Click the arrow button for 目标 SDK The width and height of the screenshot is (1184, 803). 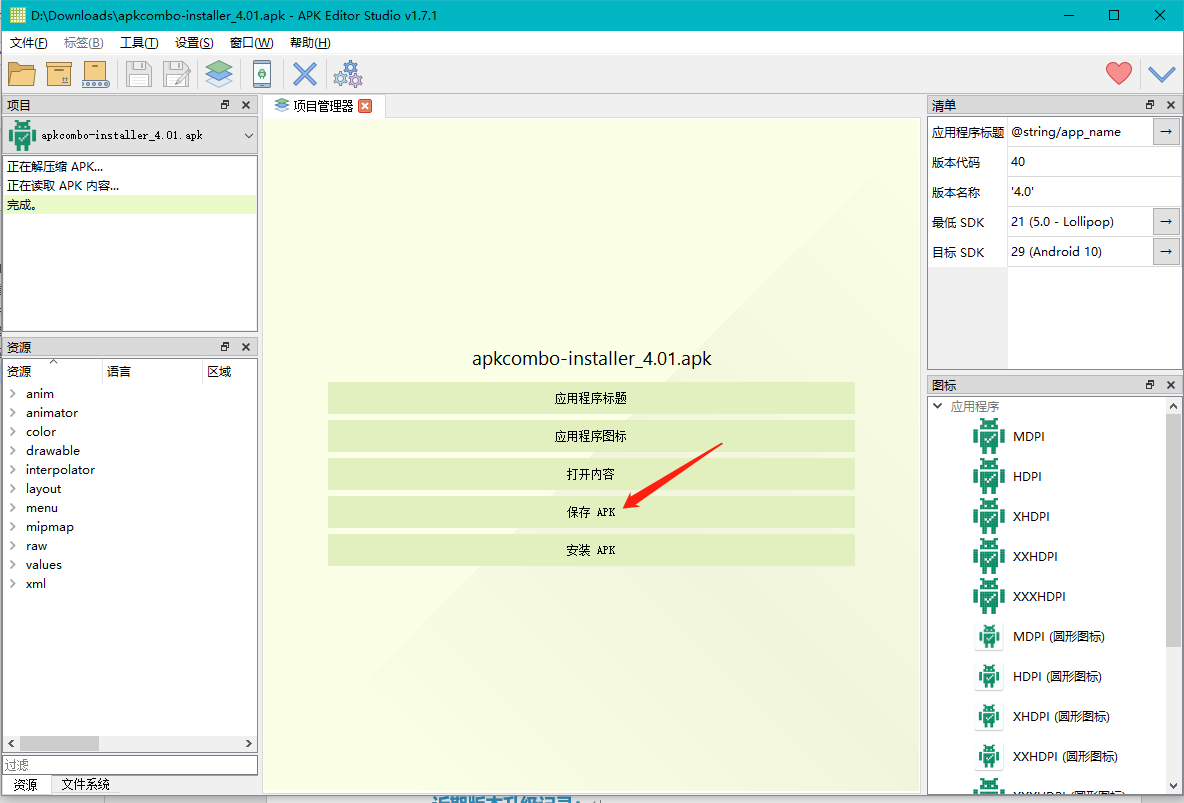[x=1166, y=252]
